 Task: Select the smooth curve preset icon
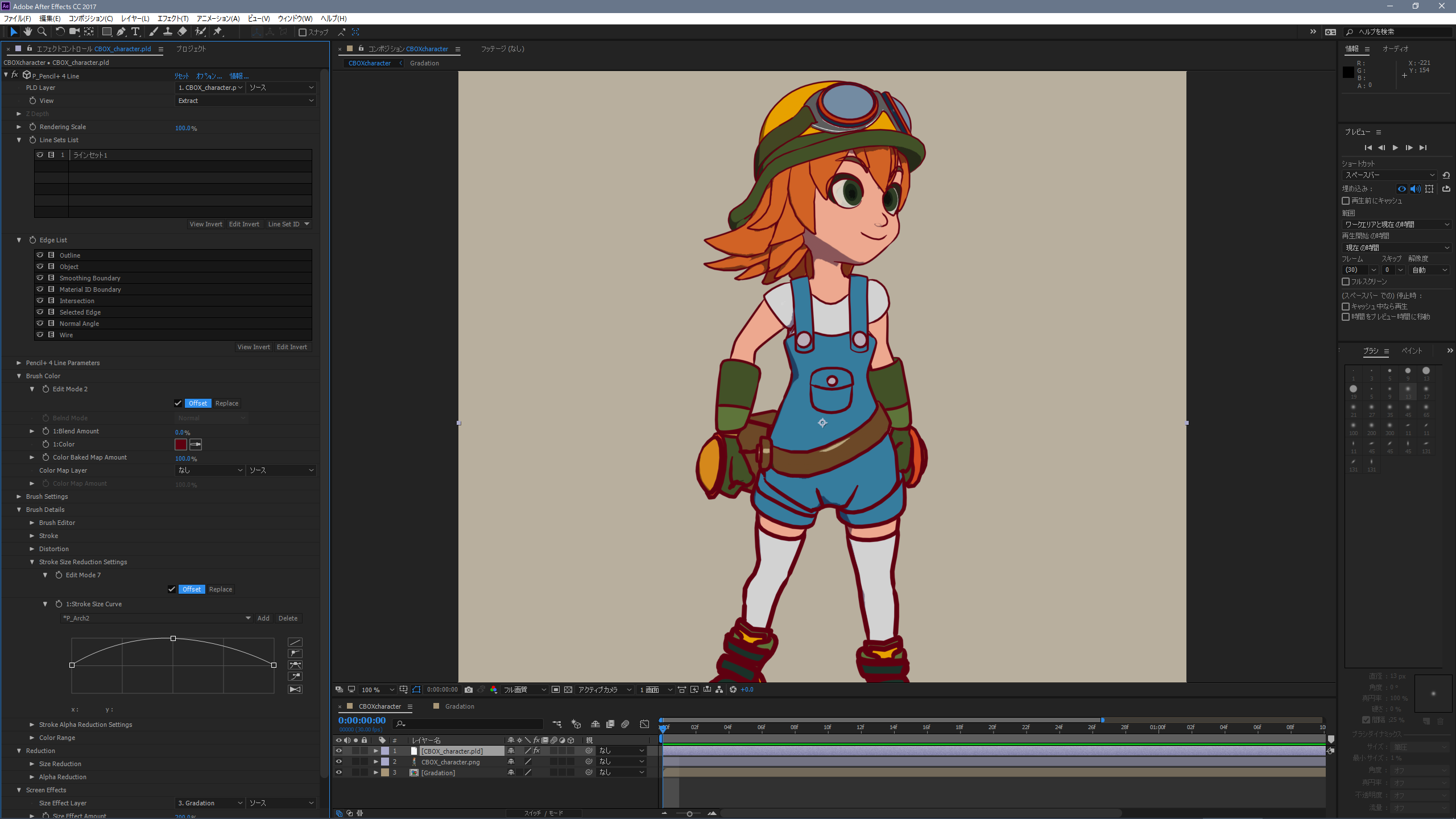(295, 665)
